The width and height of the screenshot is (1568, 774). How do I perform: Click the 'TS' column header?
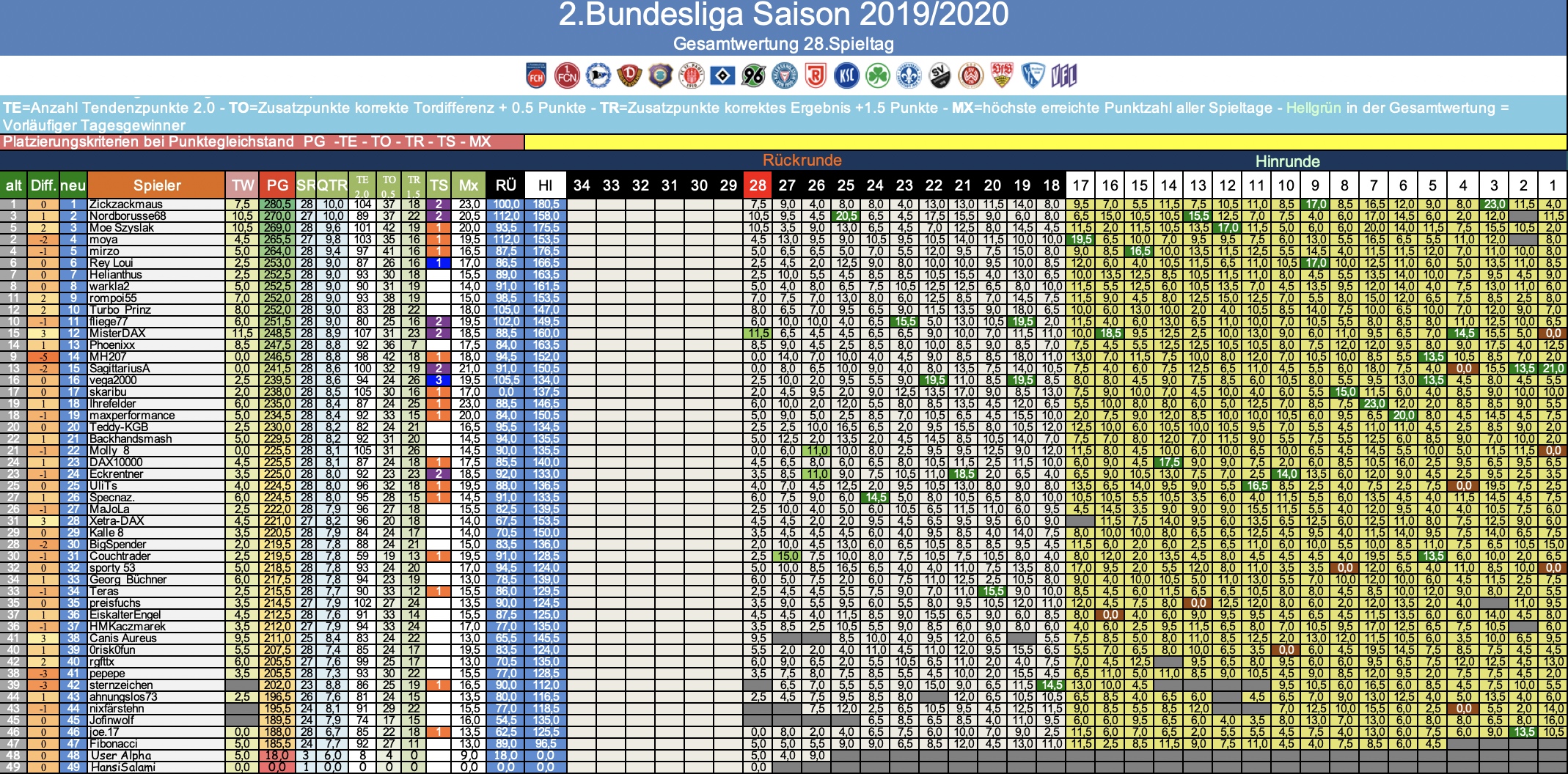pyautogui.click(x=439, y=185)
